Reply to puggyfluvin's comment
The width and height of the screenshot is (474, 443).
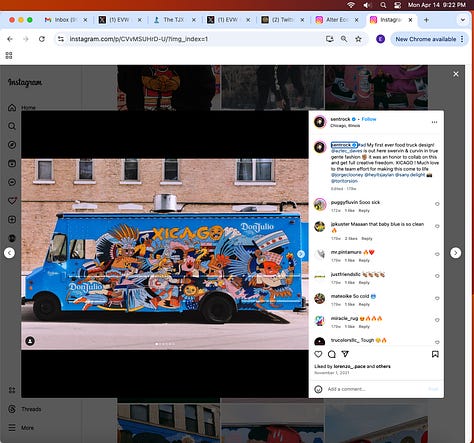pos(364,211)
